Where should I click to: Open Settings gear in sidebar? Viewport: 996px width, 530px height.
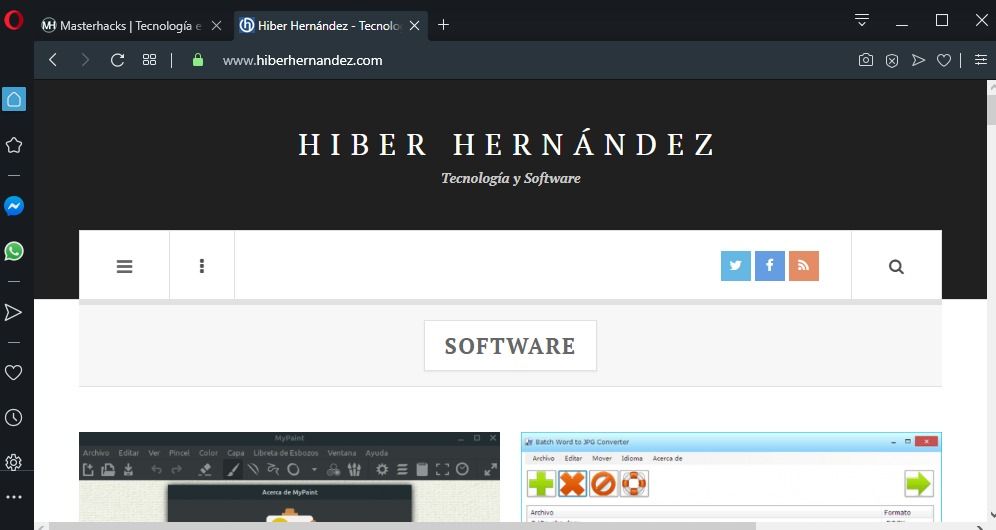pyautogui.click(x=13, y=463)
